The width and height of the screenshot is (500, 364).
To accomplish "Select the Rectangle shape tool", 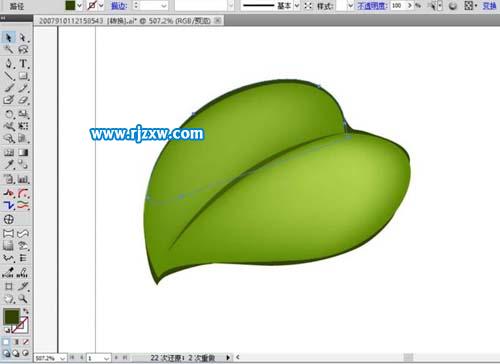I will pyautogui.click(x=23, y=76).
